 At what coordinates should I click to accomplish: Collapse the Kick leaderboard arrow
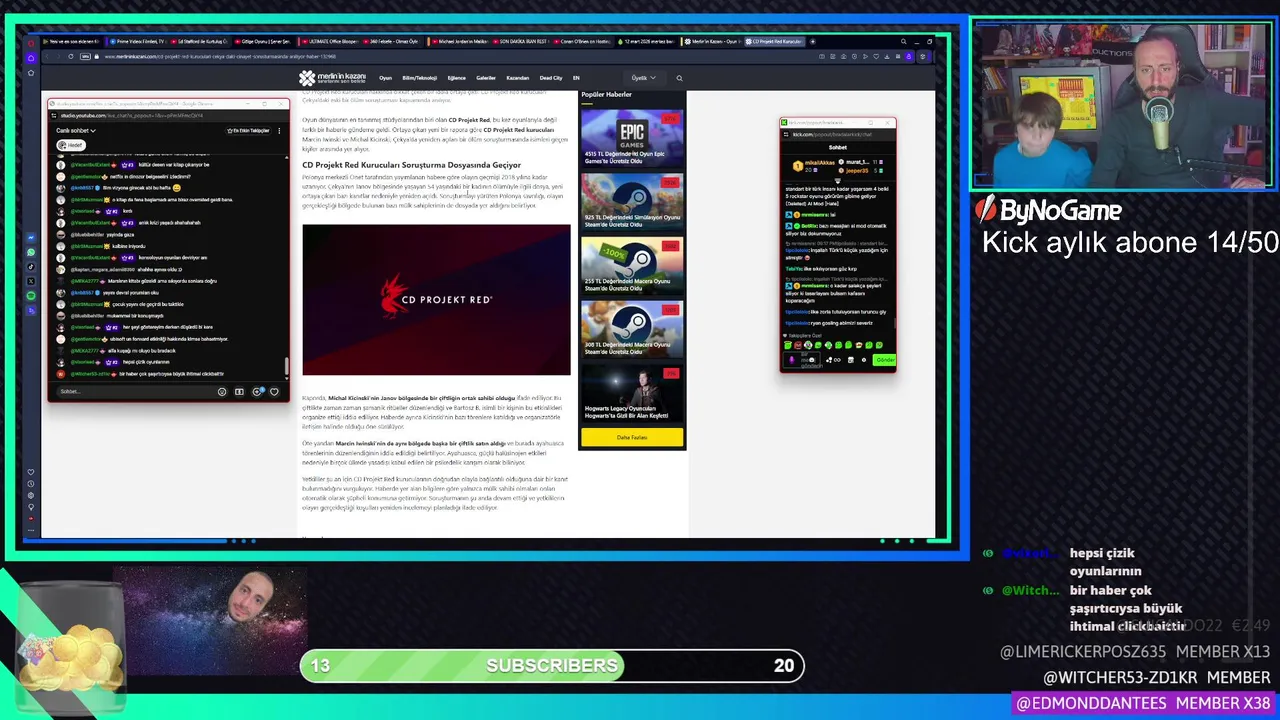point(838,181)
